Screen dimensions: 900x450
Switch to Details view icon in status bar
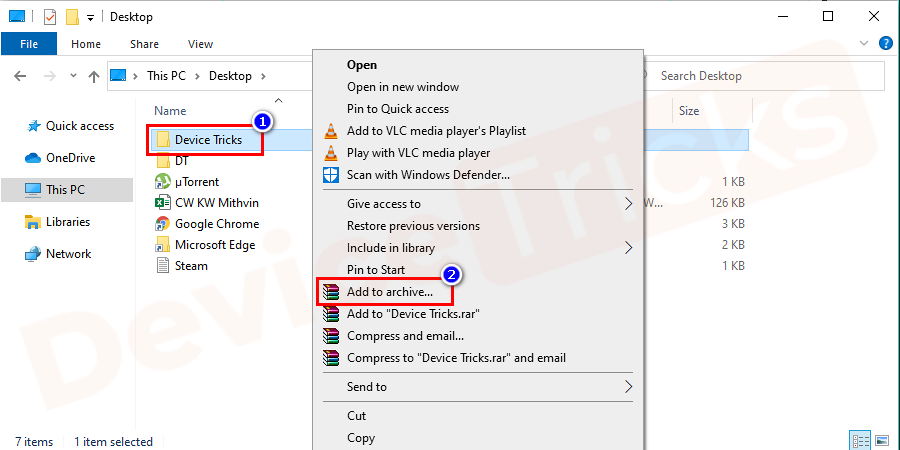pos(861,441)
